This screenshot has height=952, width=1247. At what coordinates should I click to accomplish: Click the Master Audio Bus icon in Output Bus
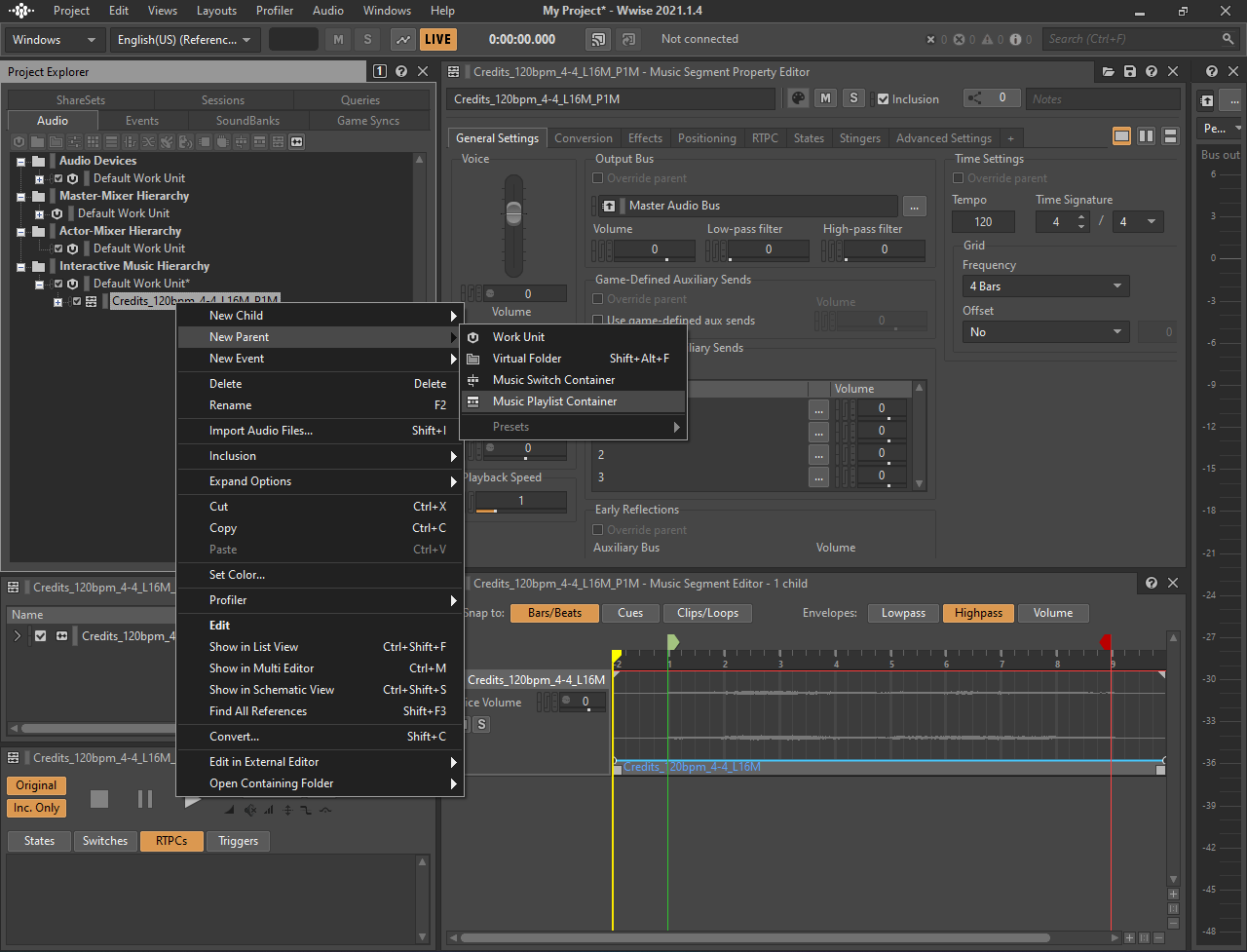pos(609,206)
